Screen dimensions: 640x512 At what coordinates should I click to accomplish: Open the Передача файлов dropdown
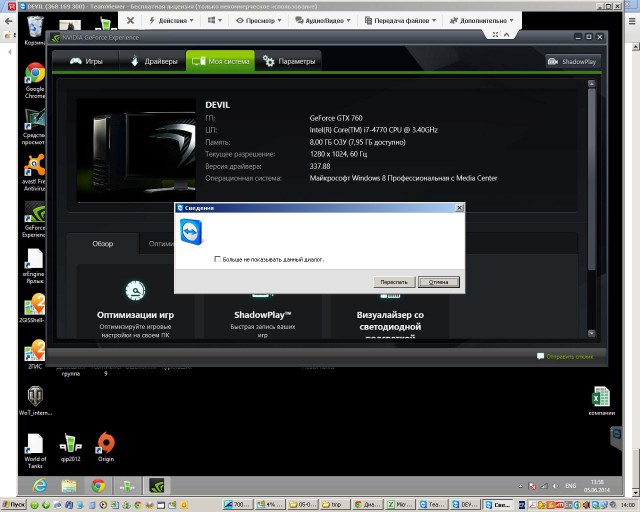pyautogui.click(x=400, y=20)
